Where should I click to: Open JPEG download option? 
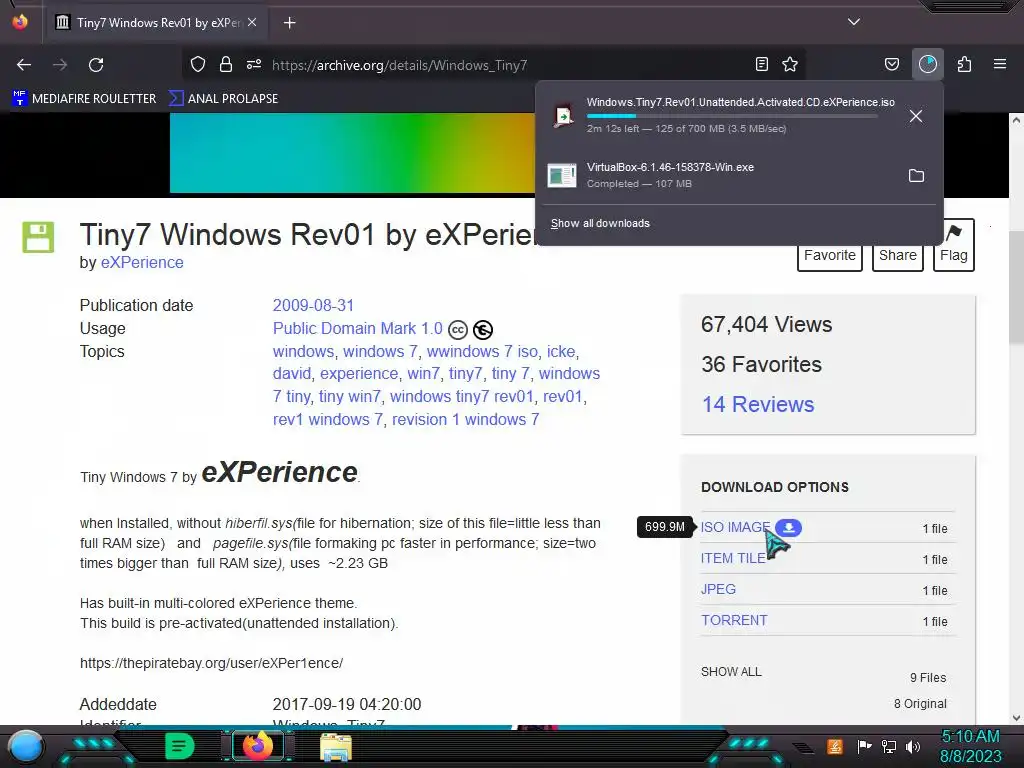tap(718, 589)
